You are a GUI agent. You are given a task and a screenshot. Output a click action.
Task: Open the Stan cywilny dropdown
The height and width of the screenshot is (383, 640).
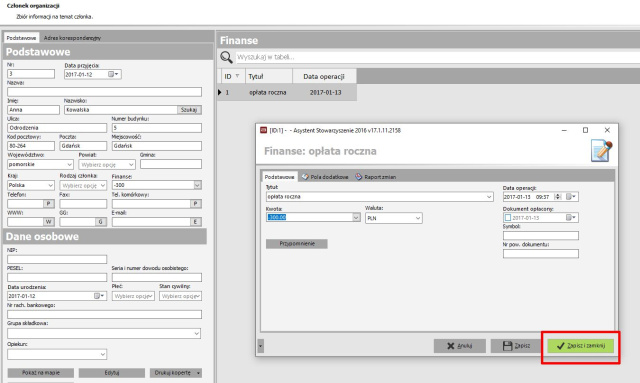click(198, 296)
